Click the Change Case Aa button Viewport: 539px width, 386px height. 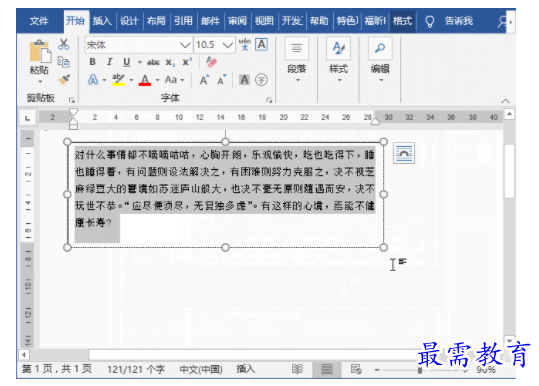(171, 80)
